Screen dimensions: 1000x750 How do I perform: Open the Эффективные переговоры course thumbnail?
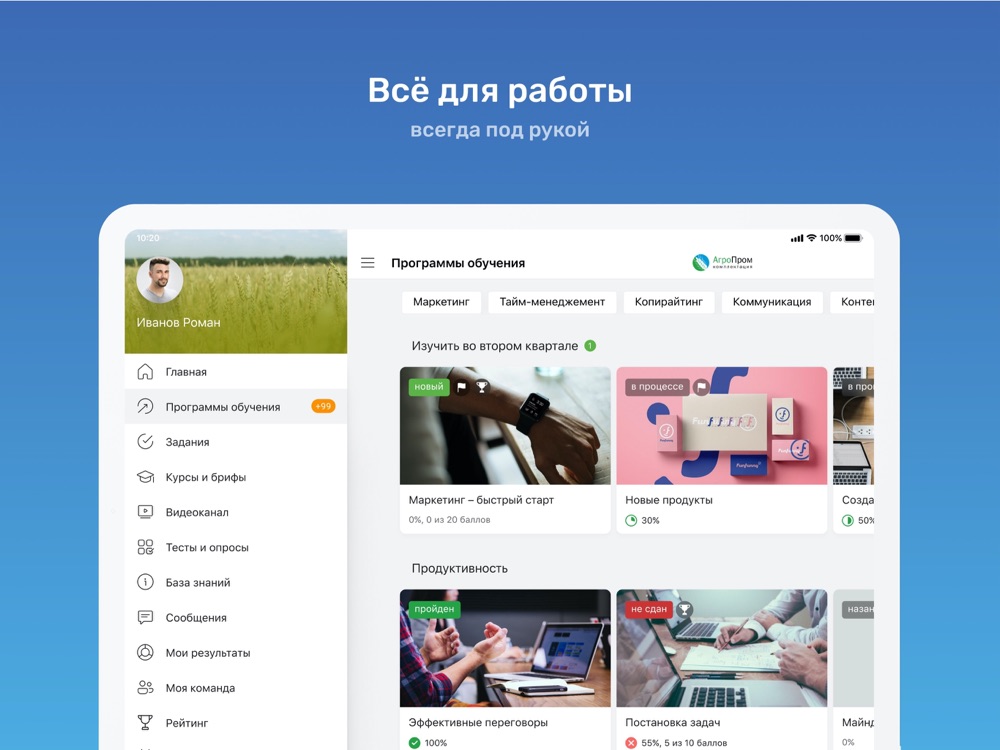click(x=505, y=648)
